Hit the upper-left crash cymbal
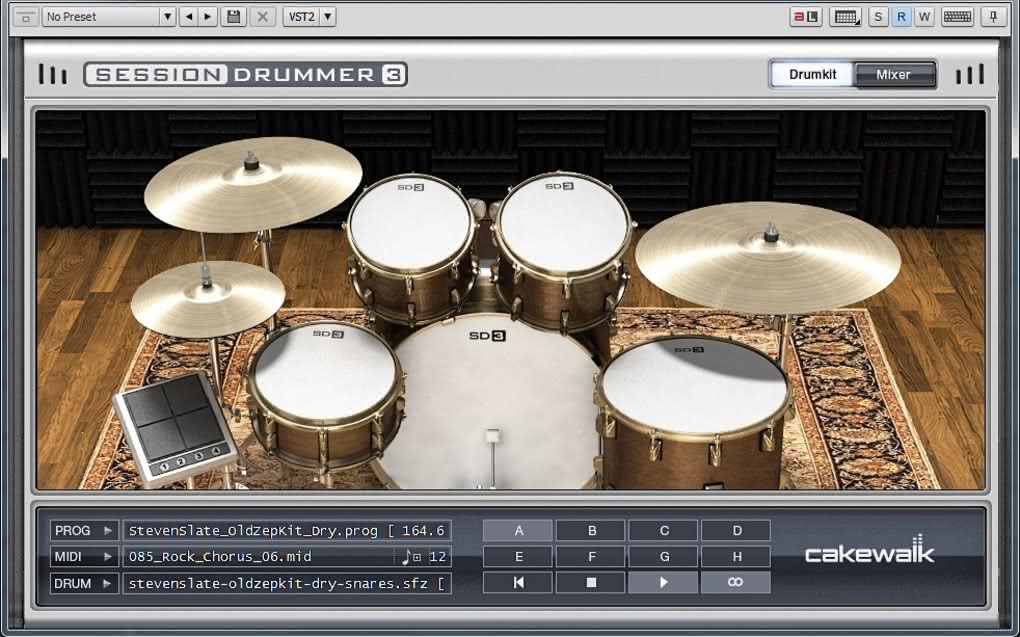1020x637 pixels. [252, 183]
